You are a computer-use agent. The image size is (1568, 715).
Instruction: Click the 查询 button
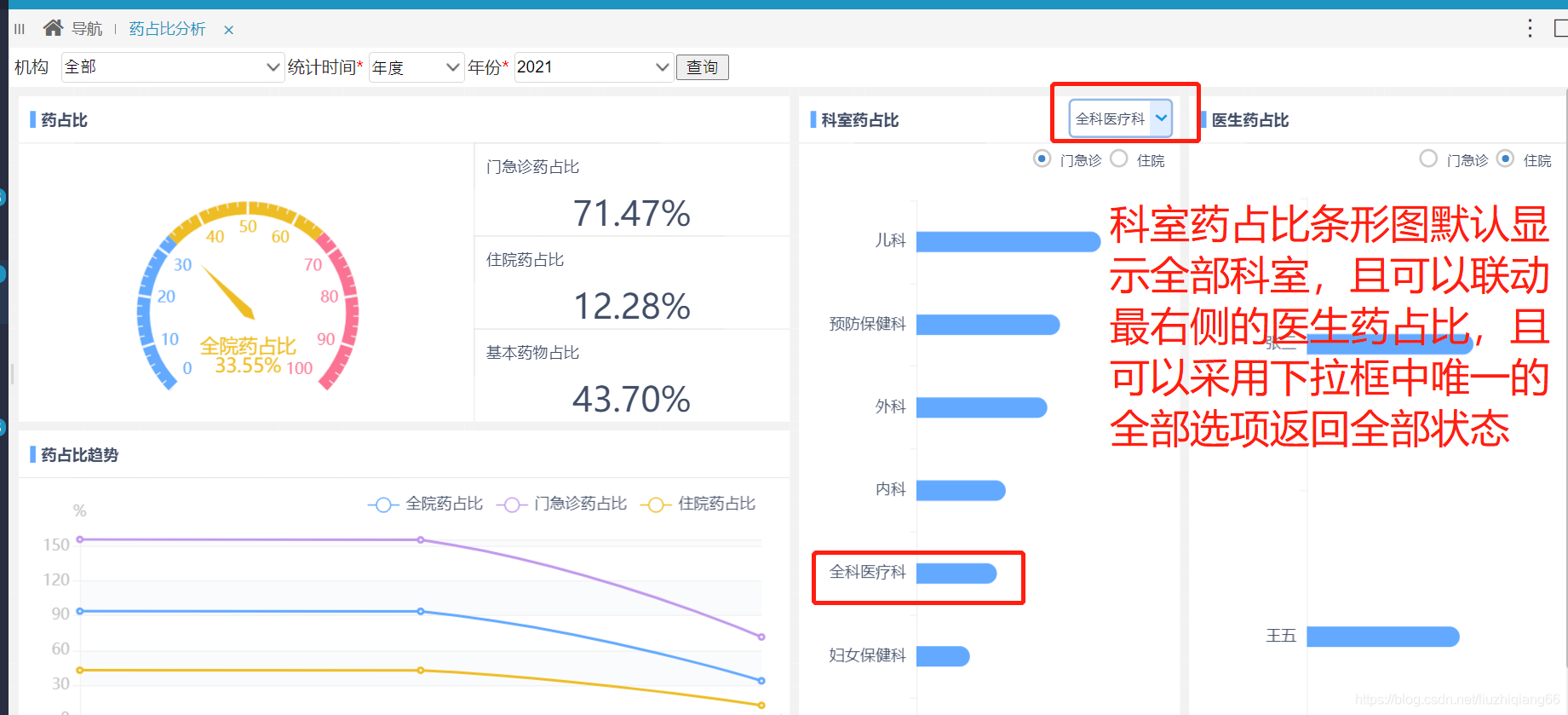pyautogui.click(x=703, y=67)
